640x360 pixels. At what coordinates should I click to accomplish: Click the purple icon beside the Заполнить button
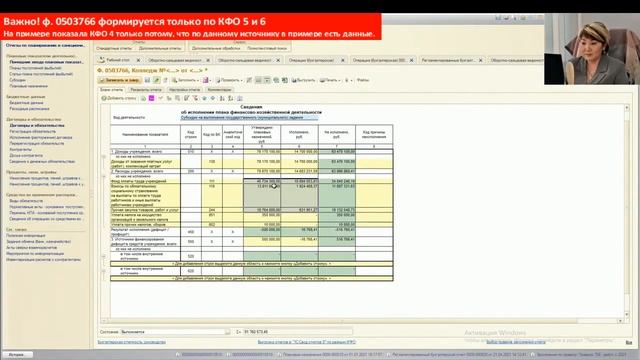pos(206,80)
